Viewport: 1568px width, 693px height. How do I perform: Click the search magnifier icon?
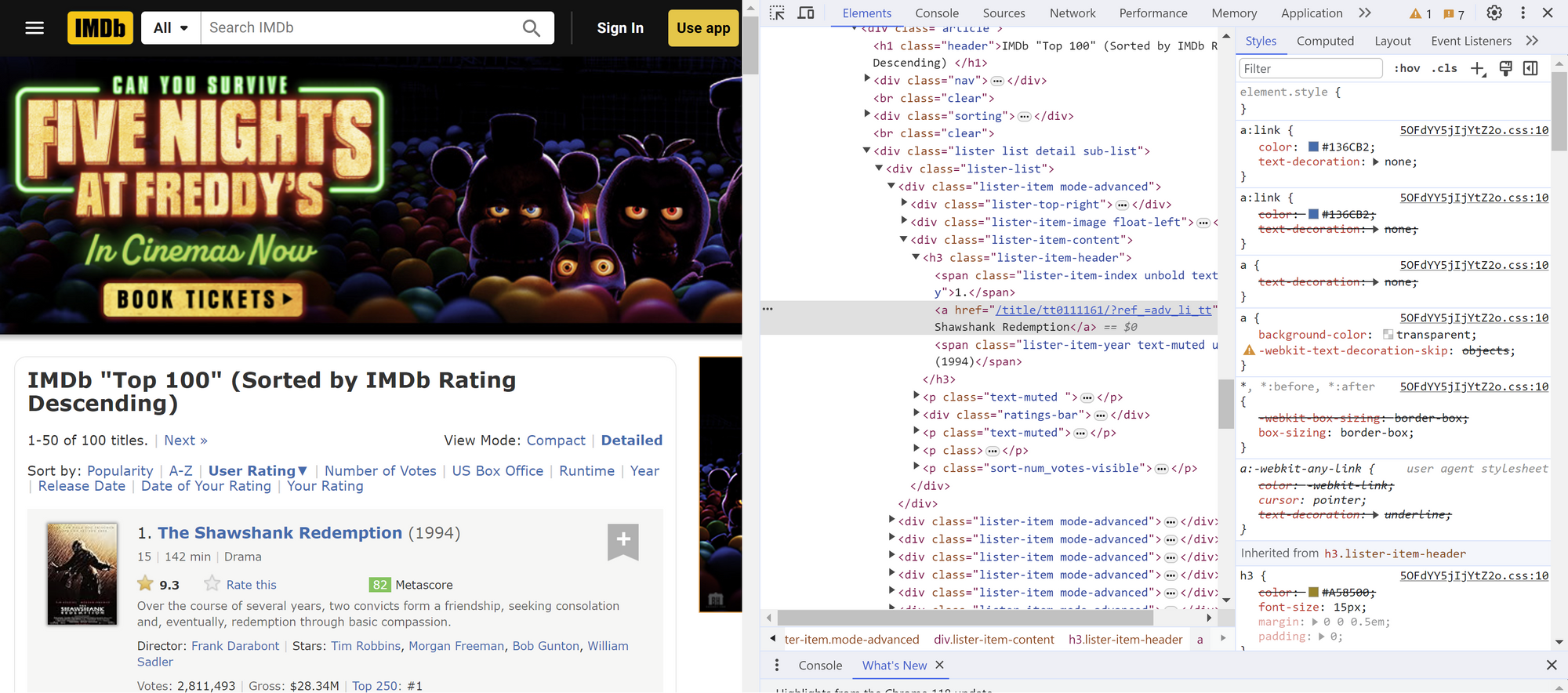[531, 28]
